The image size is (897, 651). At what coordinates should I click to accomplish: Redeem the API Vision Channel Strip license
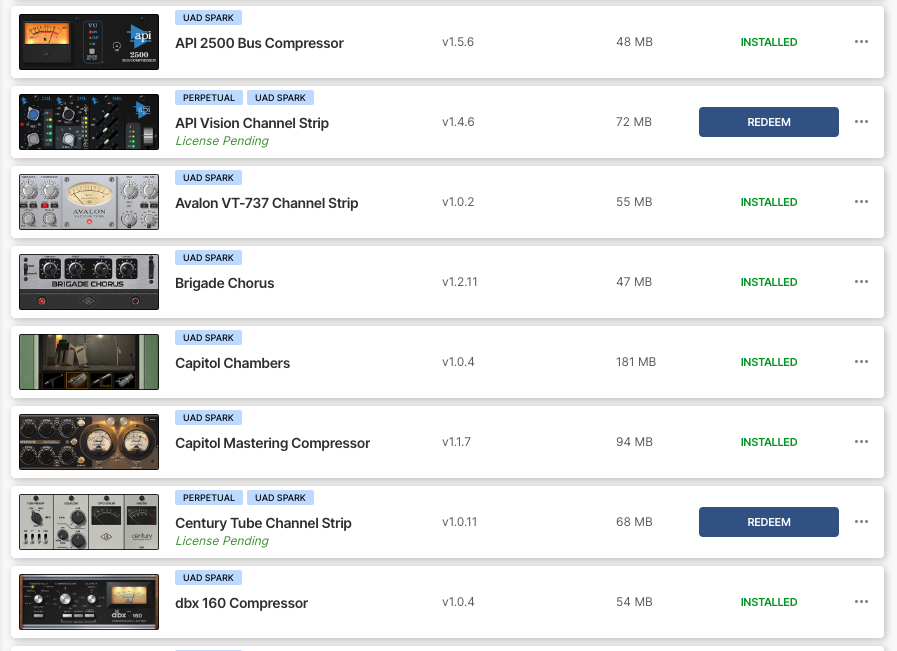[x=768, y=122]
